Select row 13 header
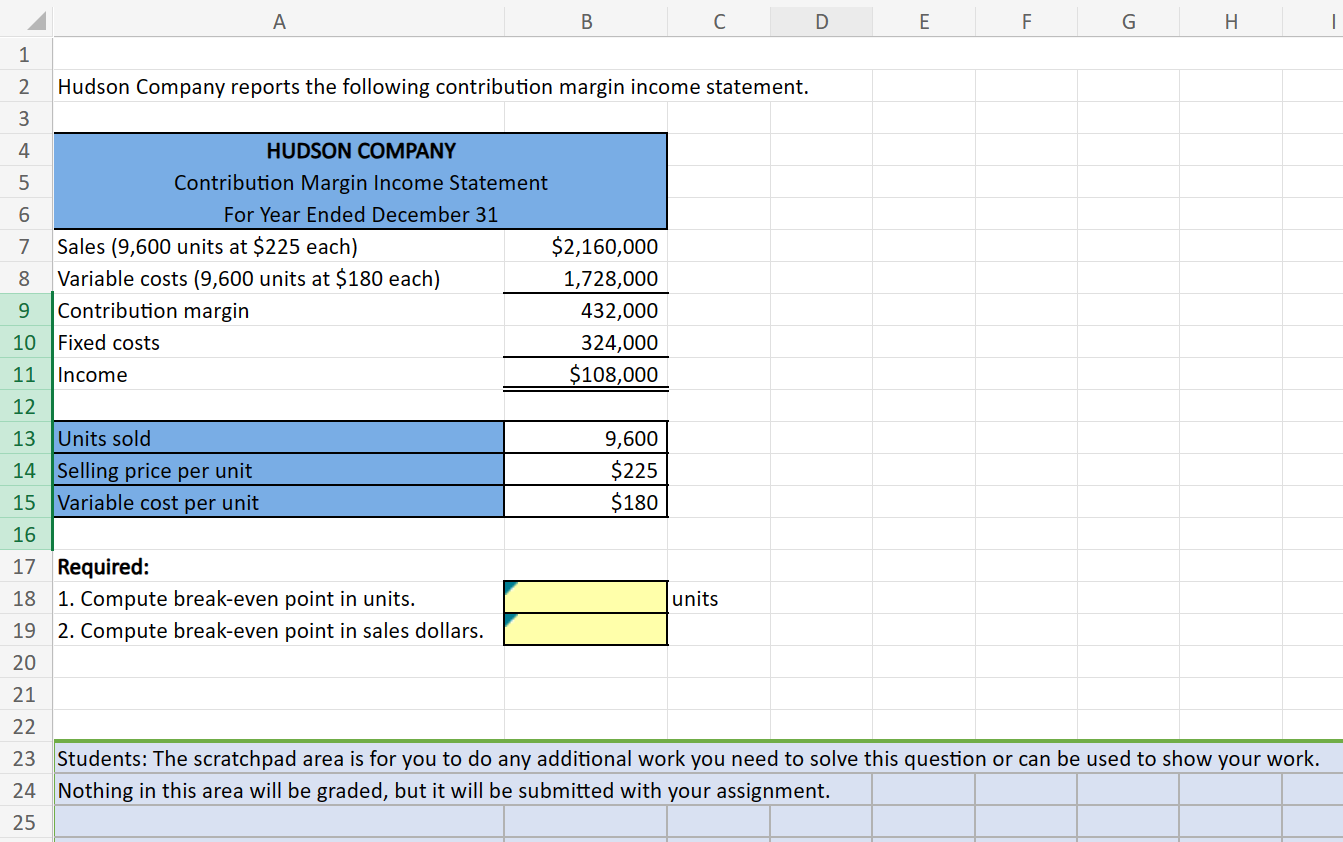The width and height of the screenshot is (1343, 842). pos(24,438)
